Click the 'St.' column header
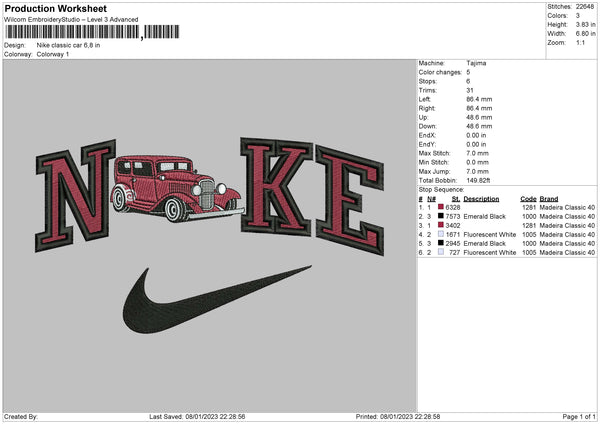Screen dimensions: 600x424 tap(456, 199)
